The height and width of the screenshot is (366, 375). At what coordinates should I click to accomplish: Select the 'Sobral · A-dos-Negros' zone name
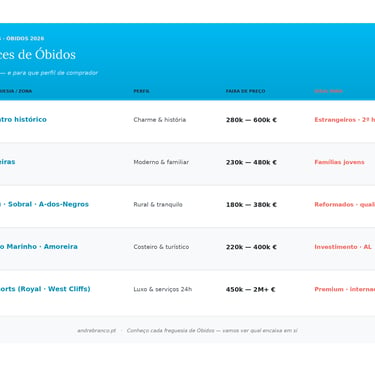(48, 204)
